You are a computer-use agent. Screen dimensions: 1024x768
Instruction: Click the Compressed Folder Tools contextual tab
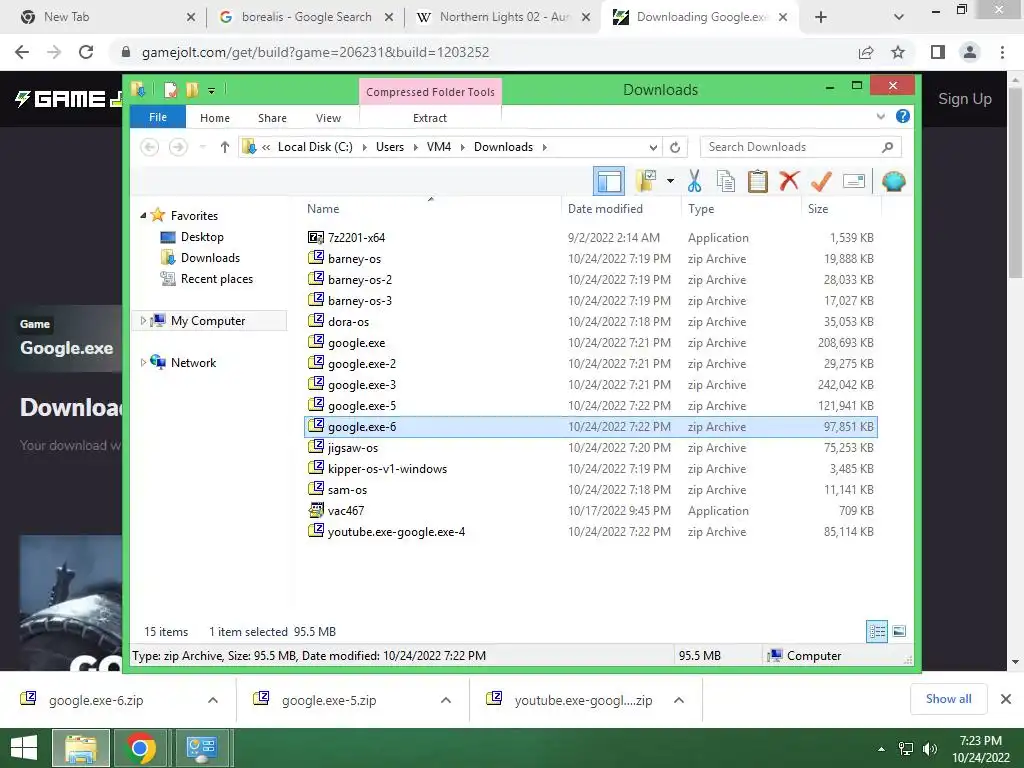click(430, 92)
